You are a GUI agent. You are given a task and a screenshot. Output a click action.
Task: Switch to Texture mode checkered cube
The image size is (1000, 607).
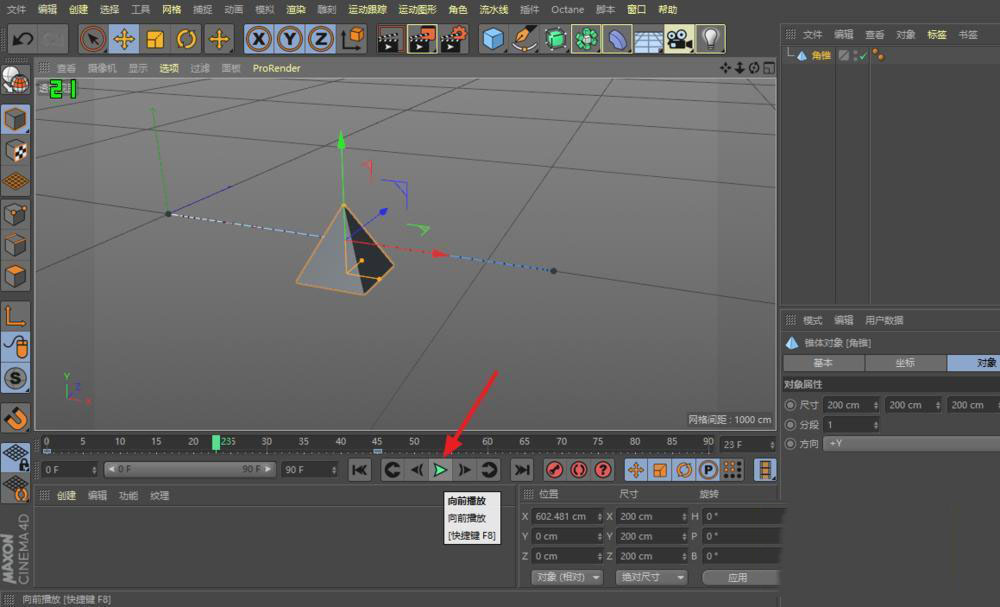click(16, 151)
